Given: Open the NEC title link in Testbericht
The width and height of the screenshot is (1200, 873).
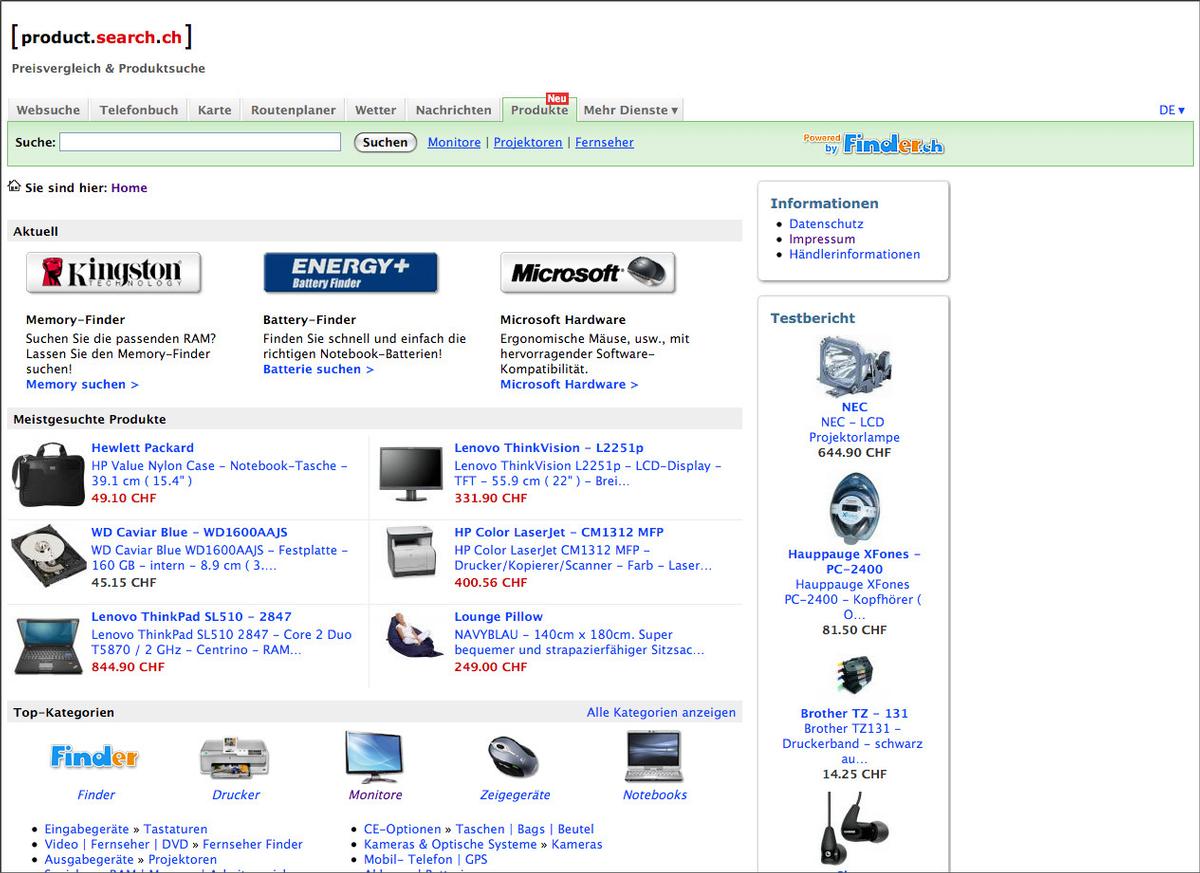Looking at the screenshot, I should coord(854,407).
